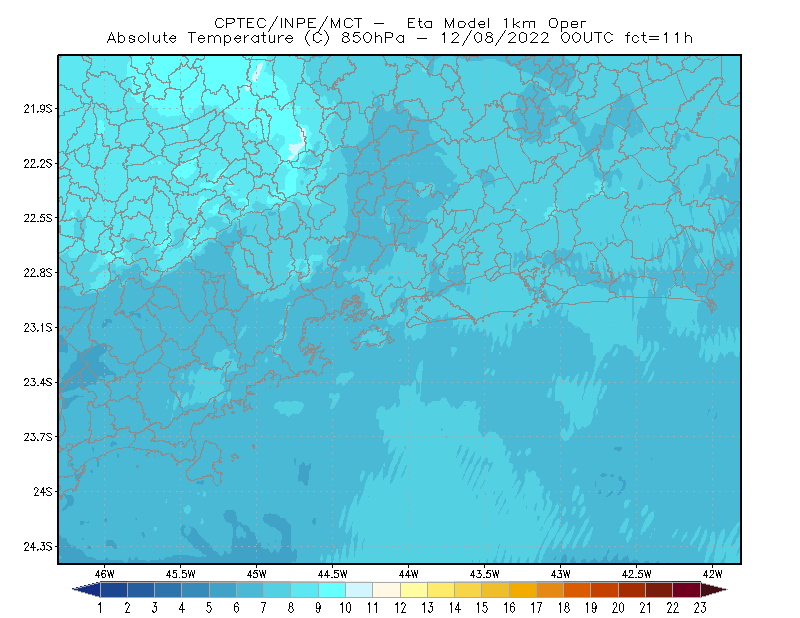Click the color bar segment between 2 and 3
The width and height of the screenshot is (800, 618).
141,590
